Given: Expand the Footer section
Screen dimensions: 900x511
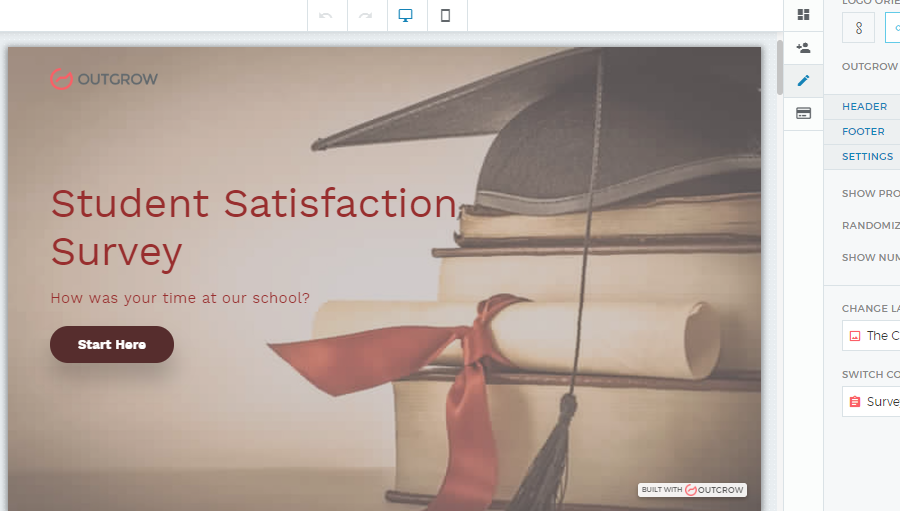Looking at the screenshot, I should (x=863, y=131).
